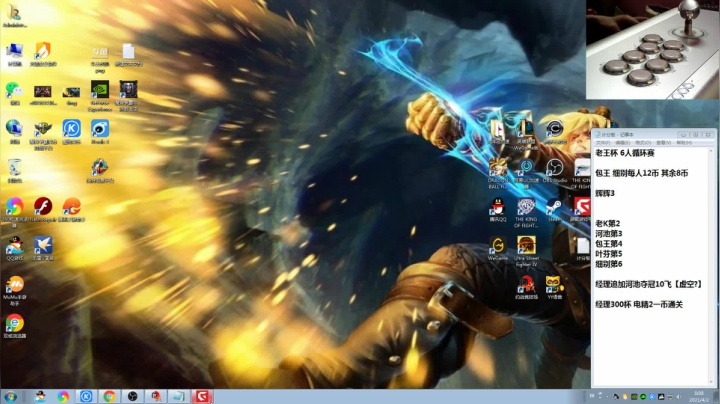Launch NVIDIA GeForce Experience shortcut

pos(100,95)
